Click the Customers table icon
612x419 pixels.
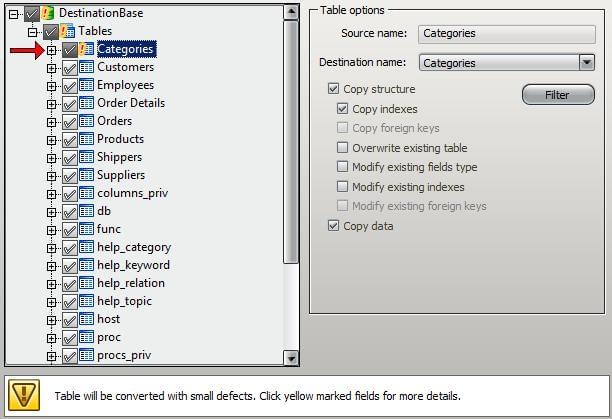[x=86, y=67]
